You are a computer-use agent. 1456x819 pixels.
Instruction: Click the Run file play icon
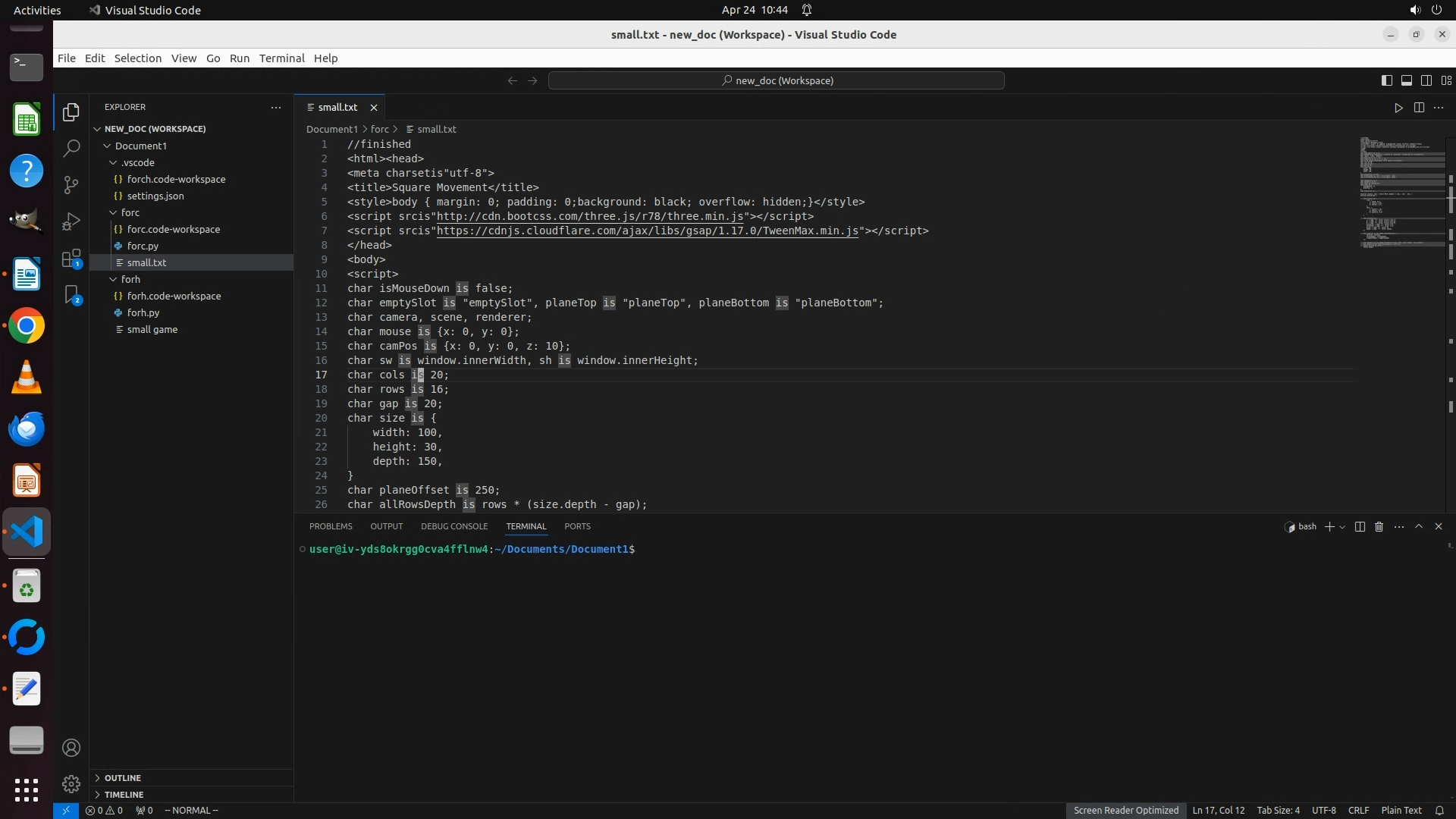(1398, 108)
